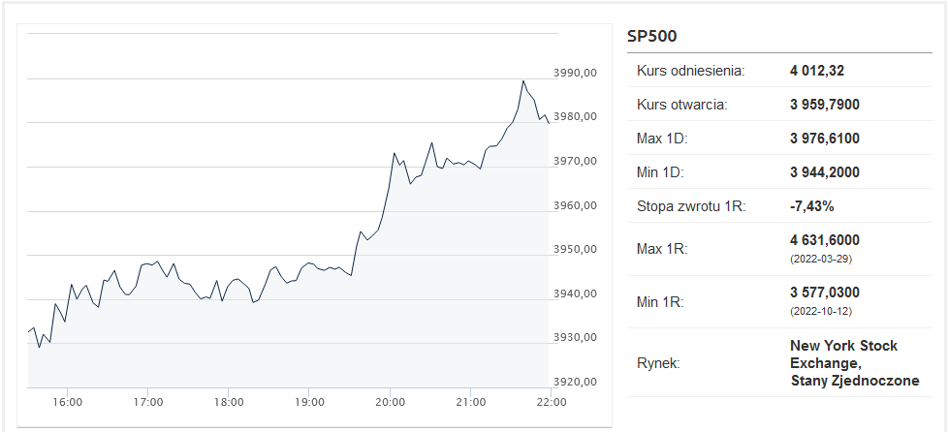Click the SP500 heading
This screenshot has width=948, height=432.
coord(652,36)
